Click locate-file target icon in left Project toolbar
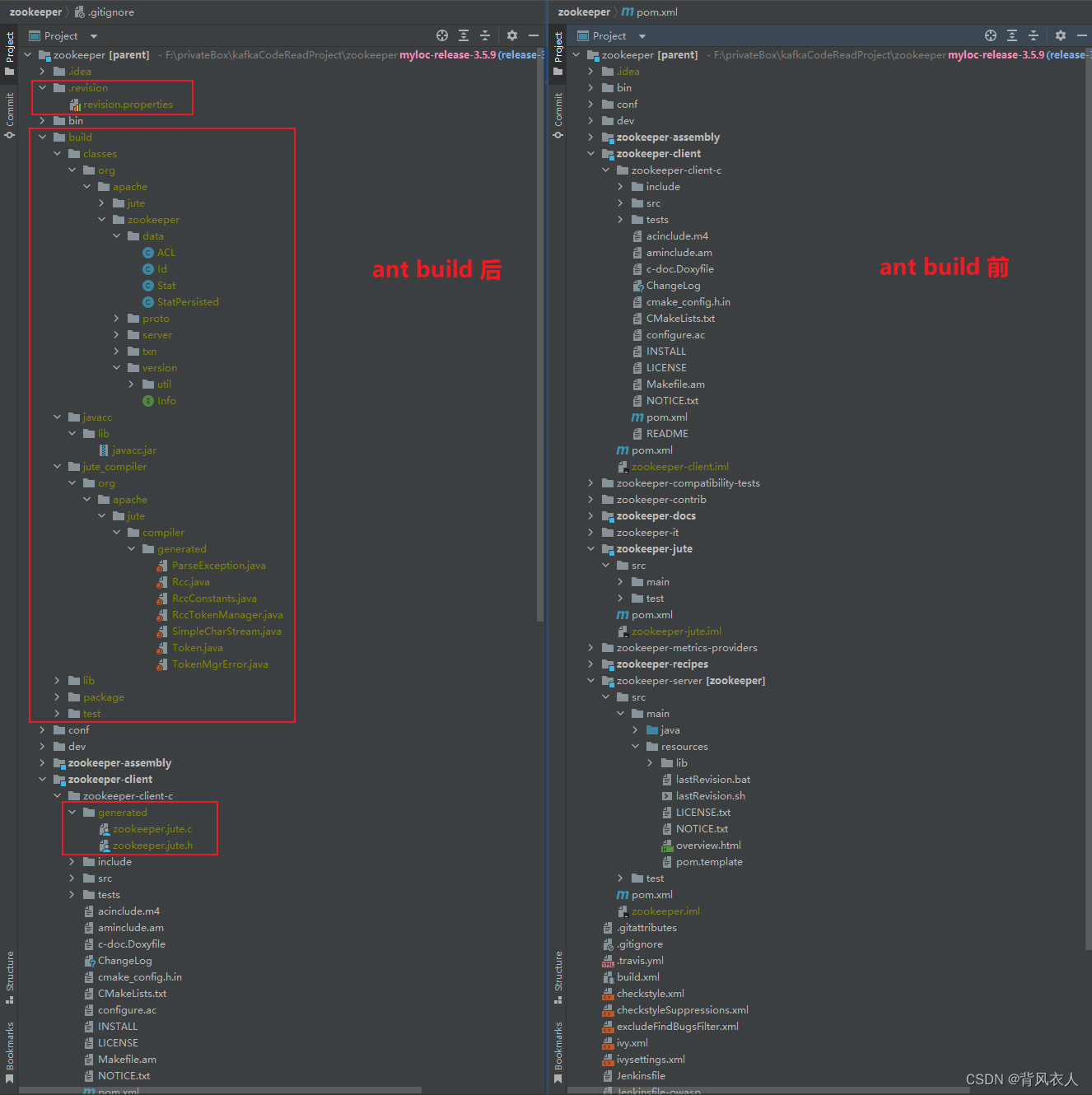 coord(442,35)
